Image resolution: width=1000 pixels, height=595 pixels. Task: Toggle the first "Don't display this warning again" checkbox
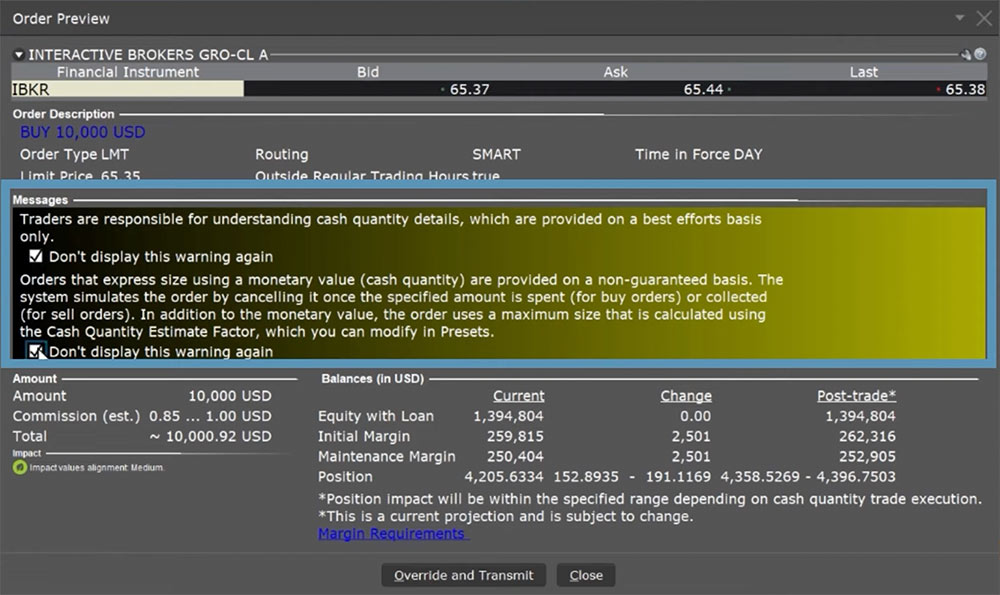[36, 257]
